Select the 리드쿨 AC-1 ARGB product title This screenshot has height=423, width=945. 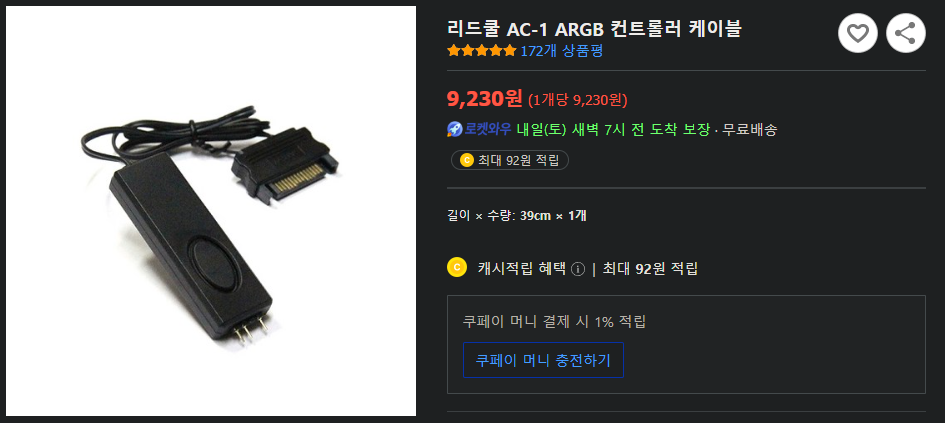pos(594,28)
